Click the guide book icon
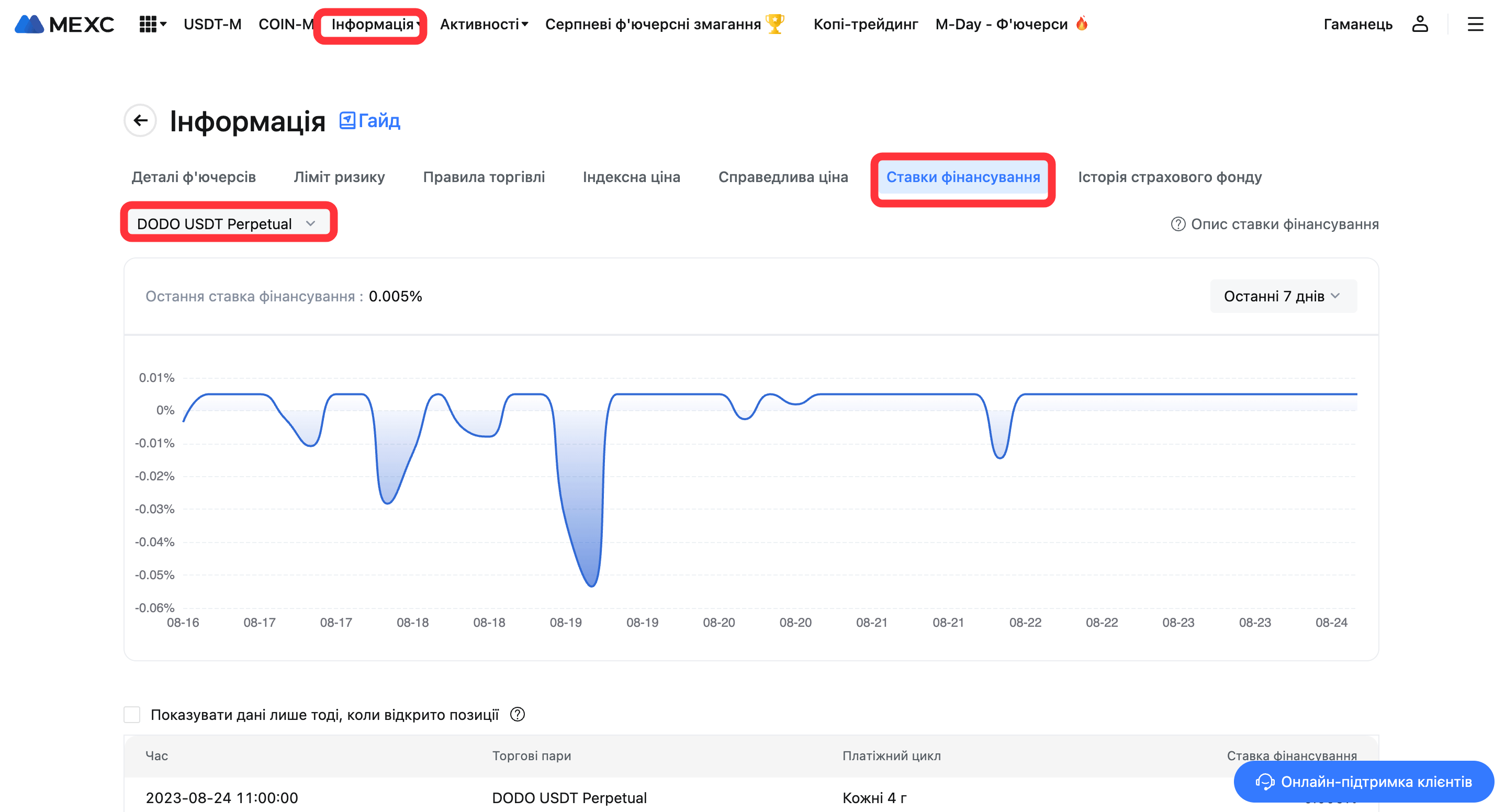This screenshot has width=1505, height=812. point(347,120)
